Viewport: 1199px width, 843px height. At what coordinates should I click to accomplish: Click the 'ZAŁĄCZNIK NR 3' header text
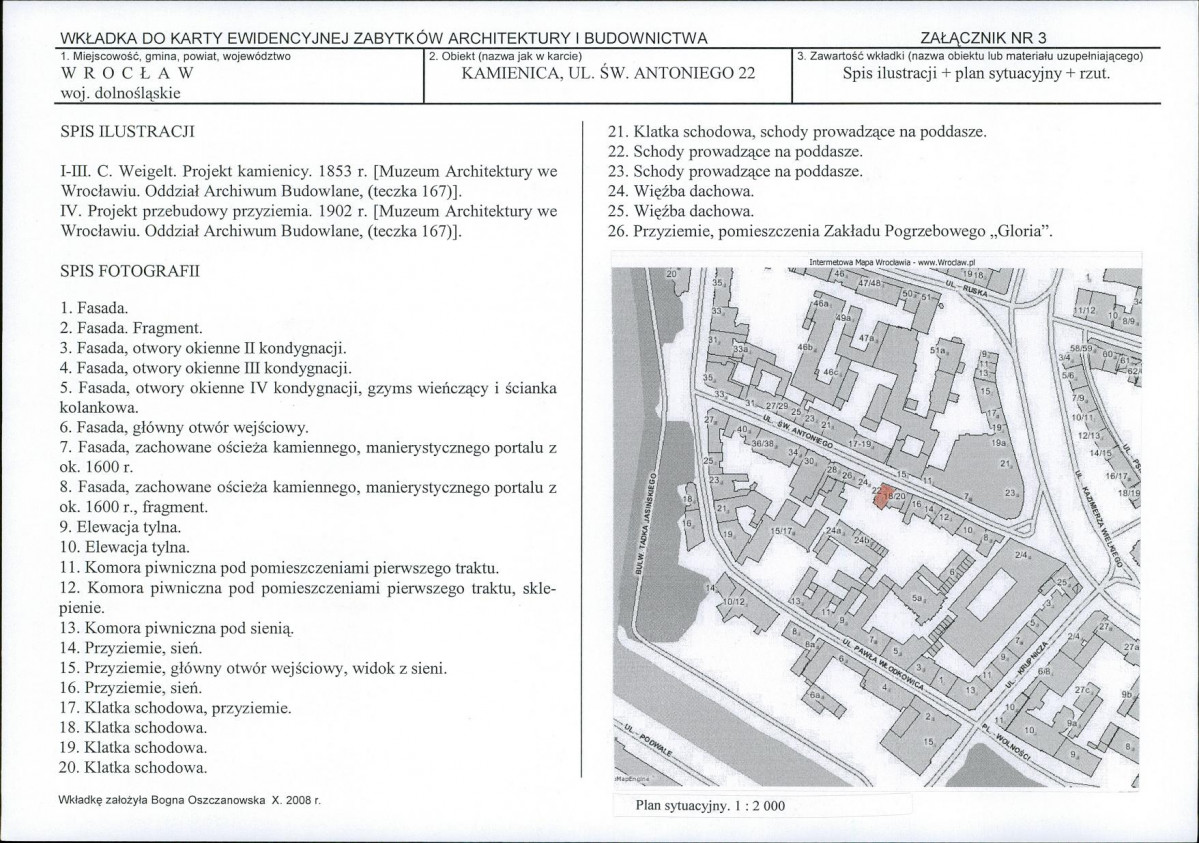tap(983, 38)
